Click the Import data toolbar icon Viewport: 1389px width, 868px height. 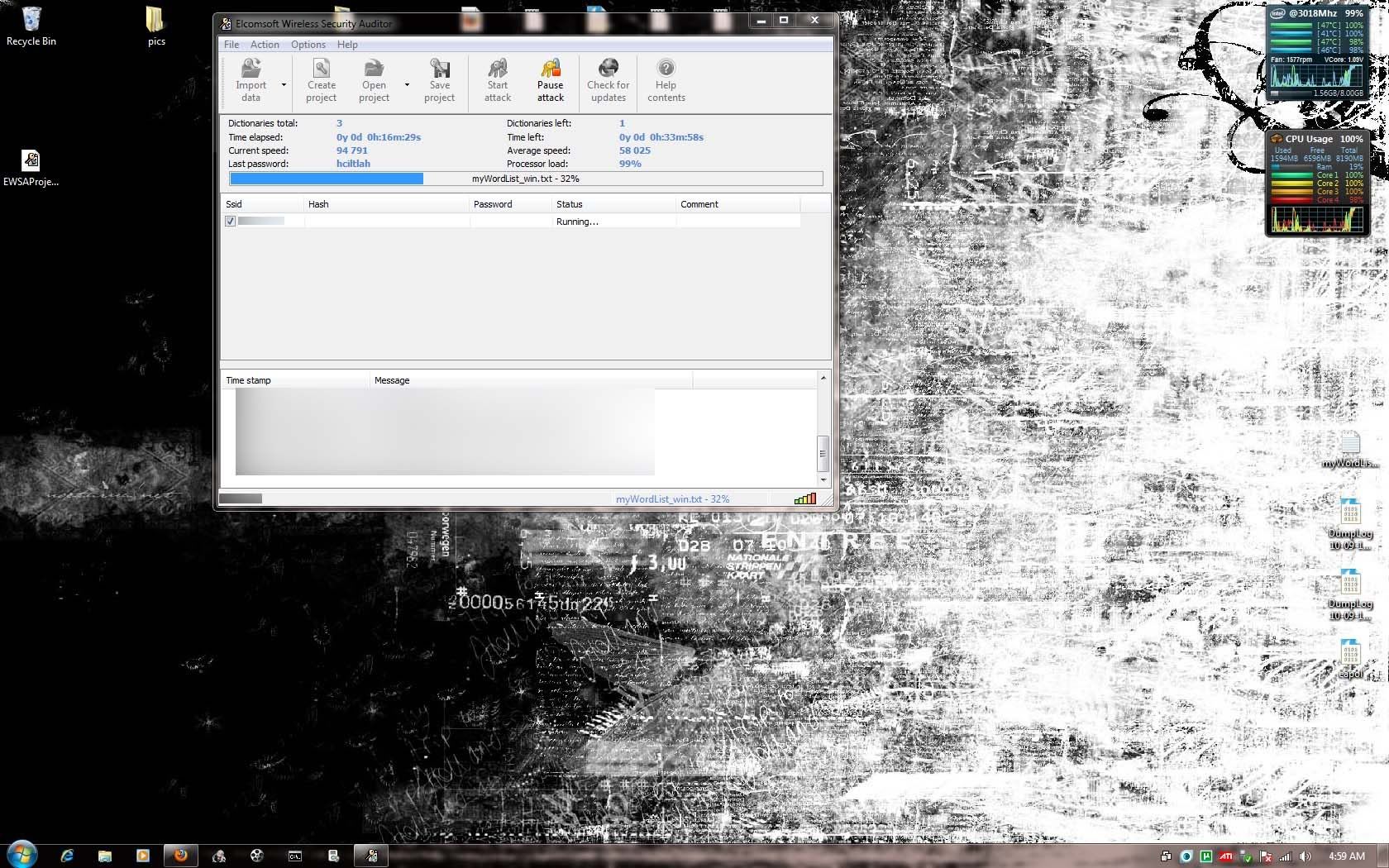(251, 80)
